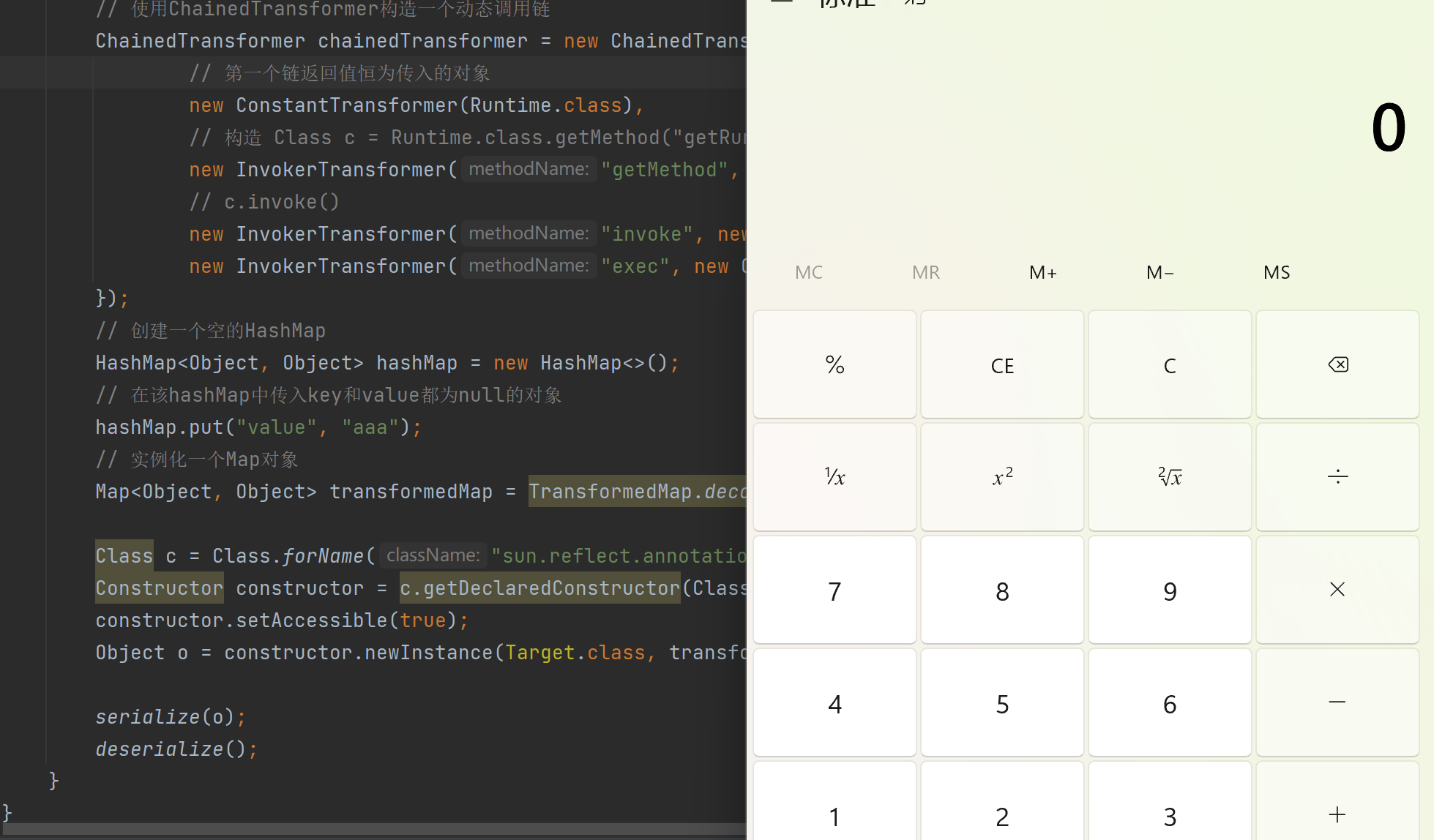1434x840 pixels.
Task: Click the plus operator key
Action: [x=1337, y=814]
